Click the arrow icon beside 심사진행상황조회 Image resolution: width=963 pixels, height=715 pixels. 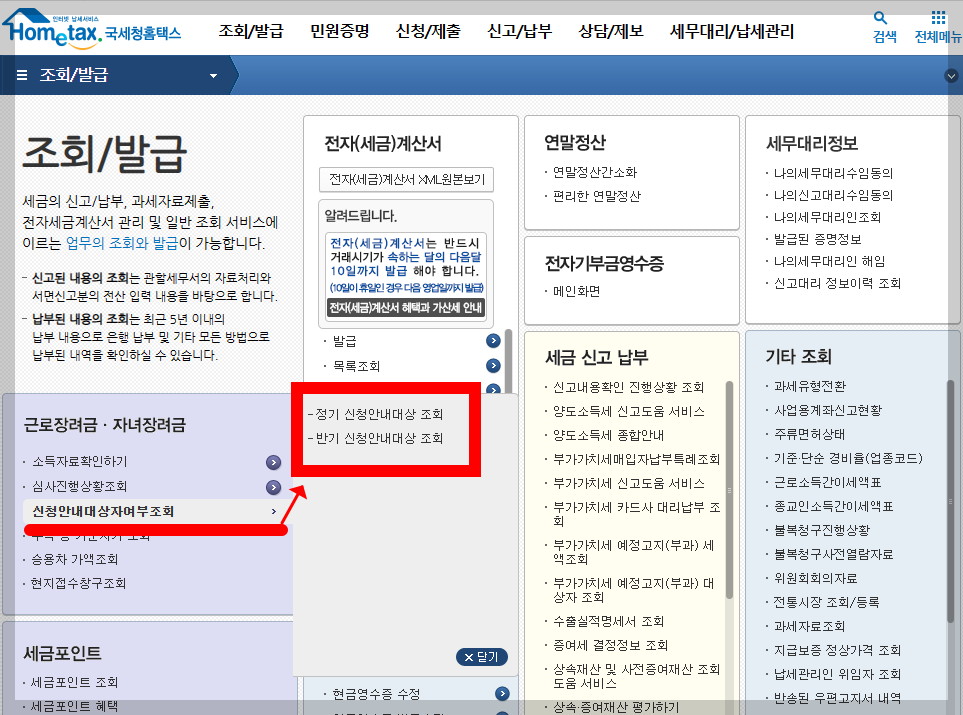click(273, 486)
